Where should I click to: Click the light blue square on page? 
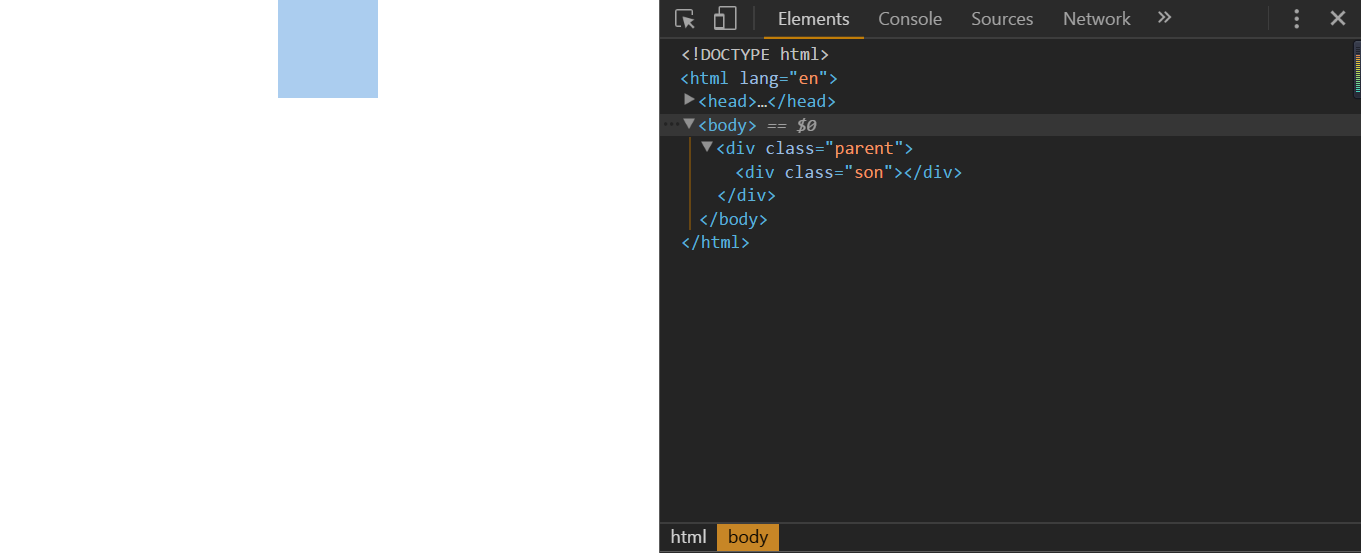328,48
